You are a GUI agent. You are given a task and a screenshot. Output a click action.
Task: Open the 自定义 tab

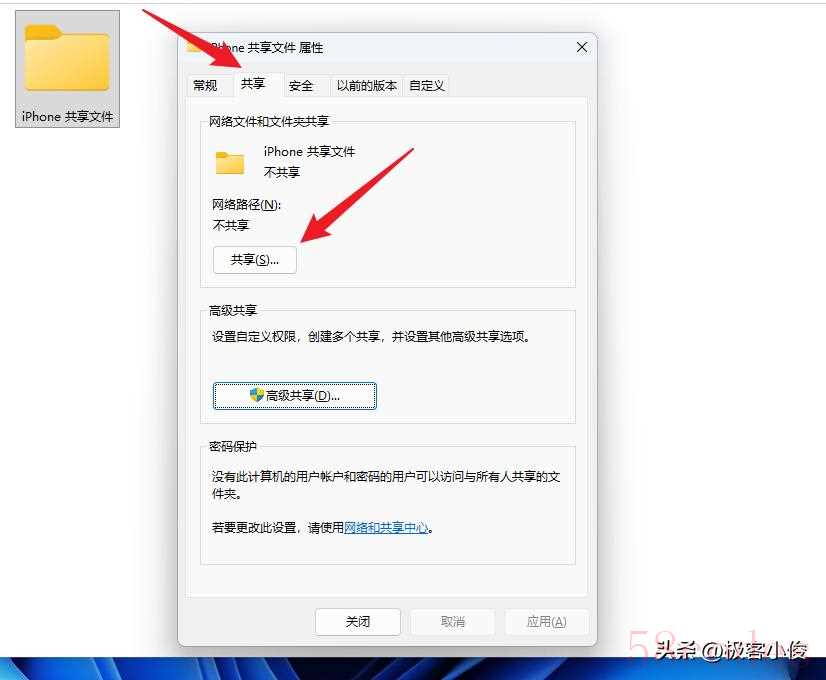click(x=427, y=85)
